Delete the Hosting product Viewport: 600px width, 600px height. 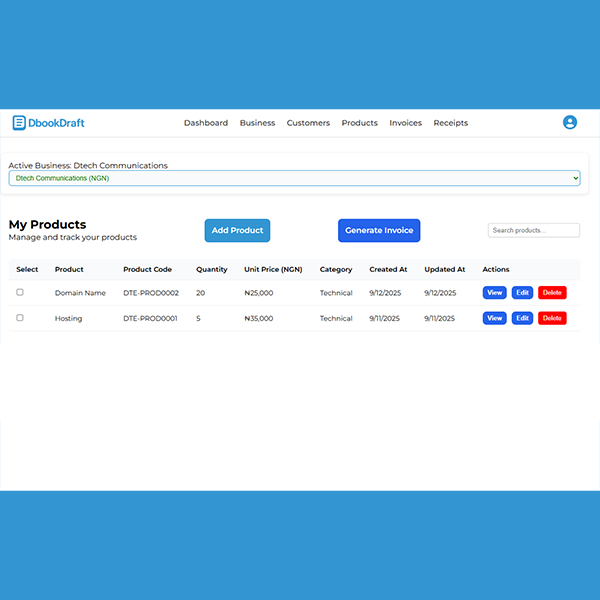552,318
